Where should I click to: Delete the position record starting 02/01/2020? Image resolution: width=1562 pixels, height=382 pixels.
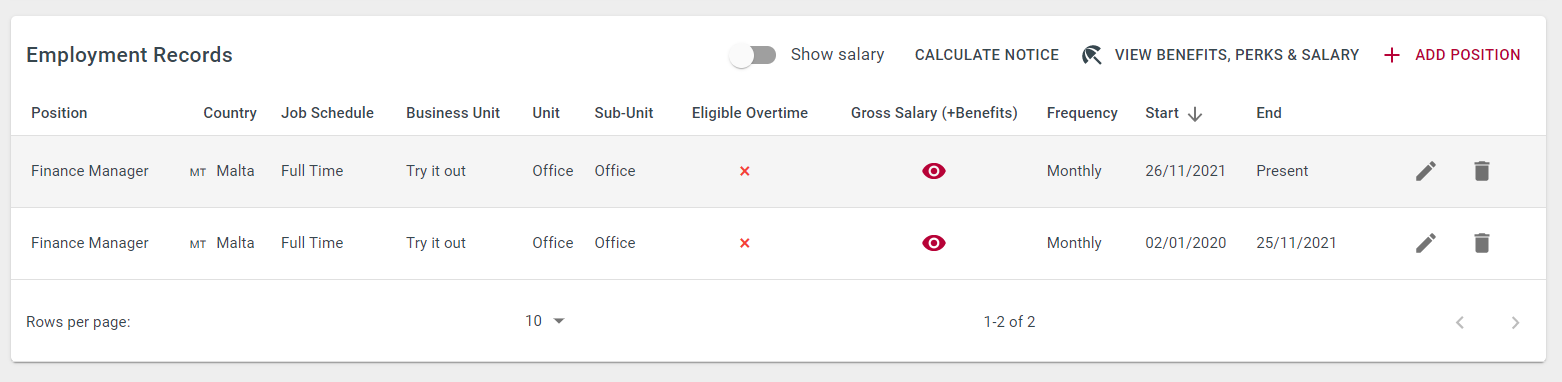[1482, 243]
